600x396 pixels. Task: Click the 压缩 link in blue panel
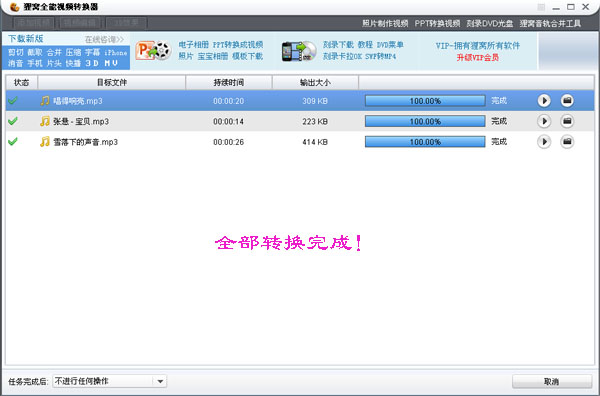73,52
